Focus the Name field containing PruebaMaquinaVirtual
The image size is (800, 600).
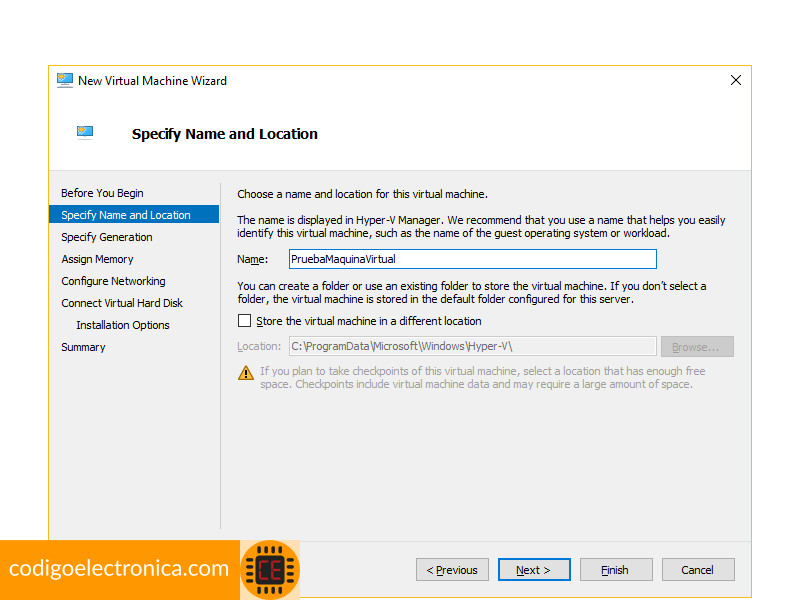tap(472, 259)
